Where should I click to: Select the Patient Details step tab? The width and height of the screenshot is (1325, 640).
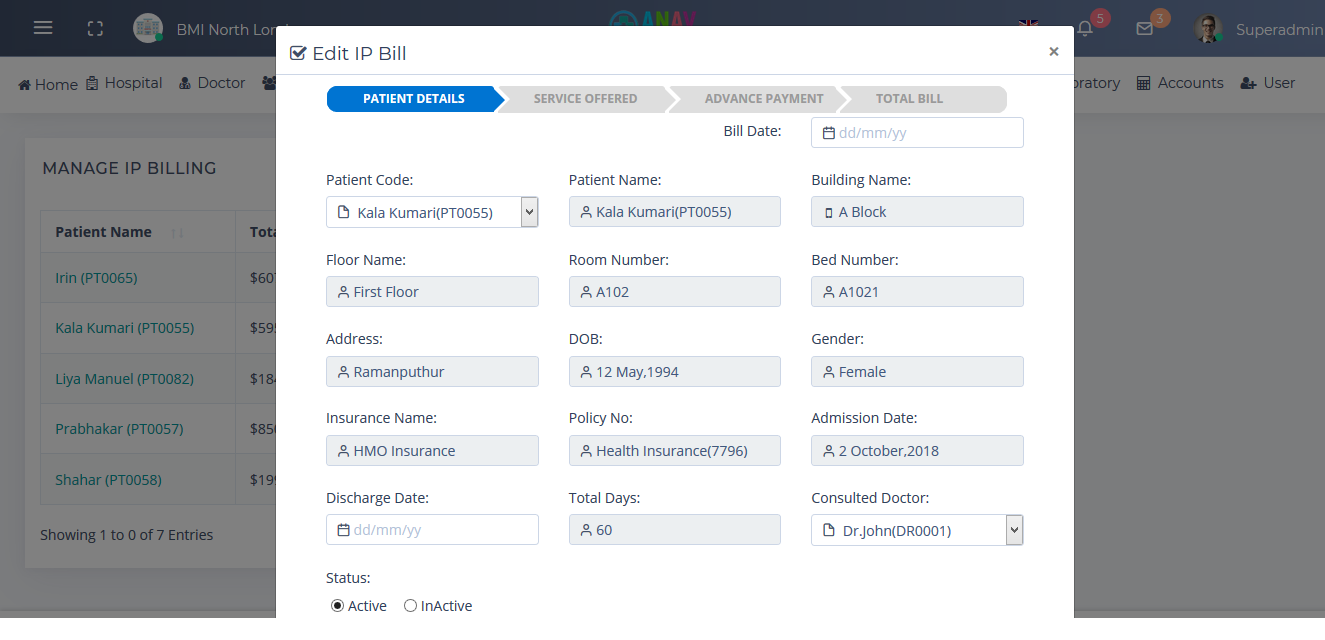[414, 99]
